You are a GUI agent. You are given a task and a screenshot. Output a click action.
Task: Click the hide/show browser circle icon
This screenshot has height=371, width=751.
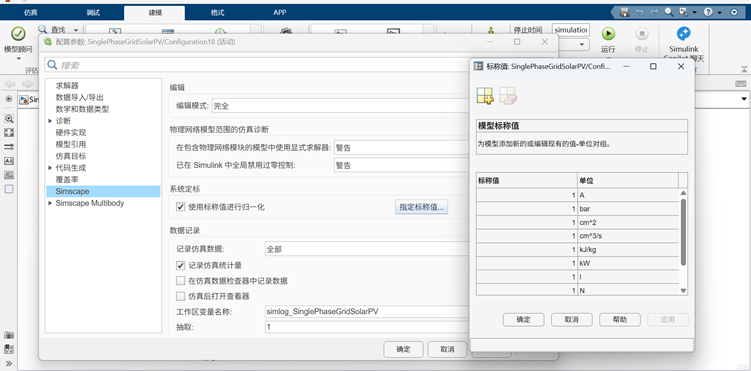coord(9,99)
